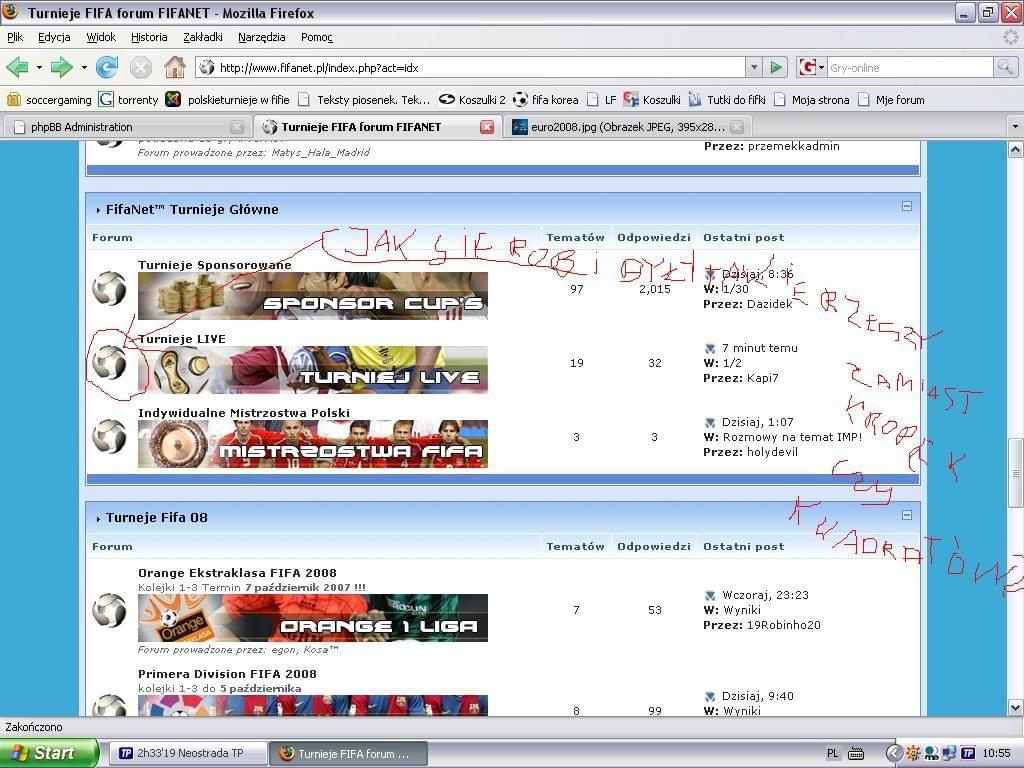Screen dimensions: 1024x768
Task: Click the forum status ball icon for Turnieje LIVE
Action: point(109,362)
